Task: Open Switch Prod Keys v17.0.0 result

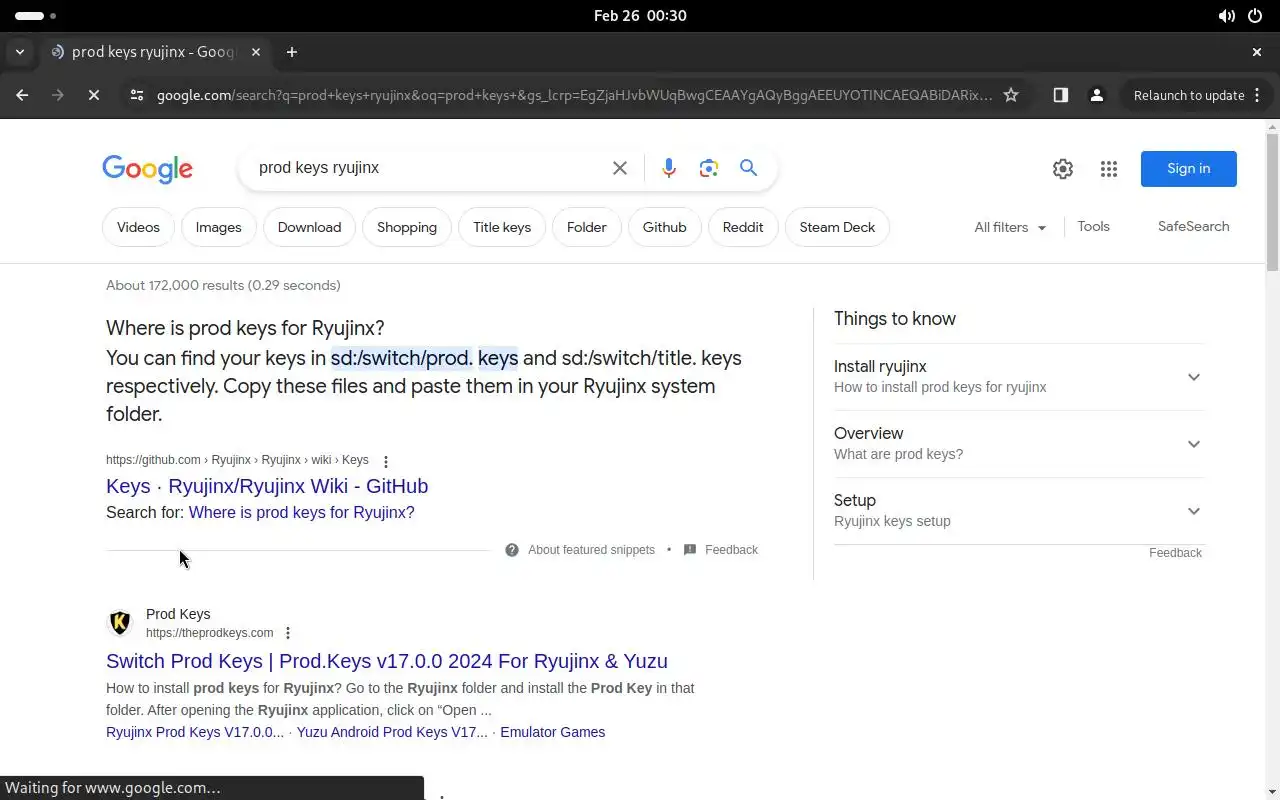Action: tap(387, 661)
